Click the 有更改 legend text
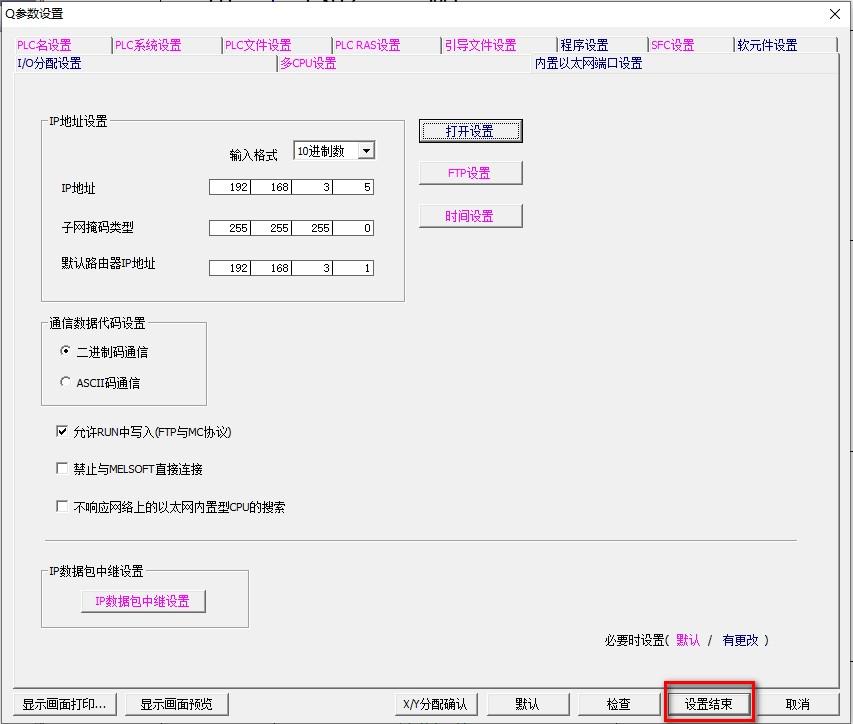 point(740,640)
